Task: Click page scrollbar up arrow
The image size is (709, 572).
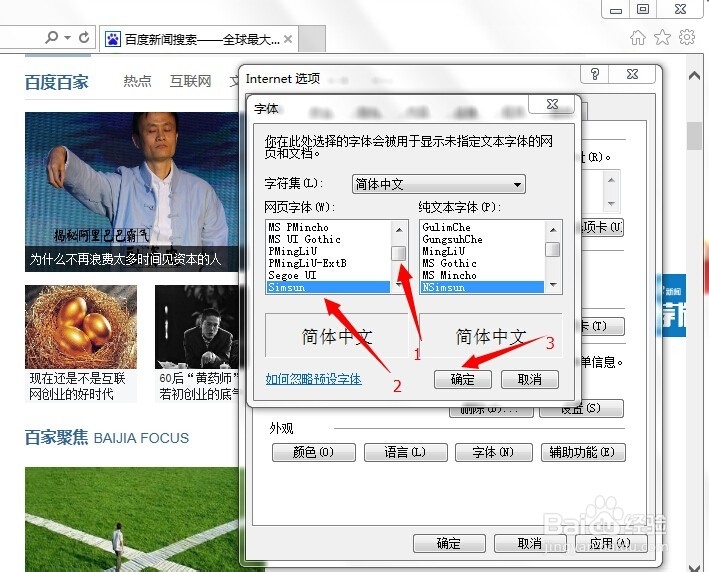Action: pos(695,76)
